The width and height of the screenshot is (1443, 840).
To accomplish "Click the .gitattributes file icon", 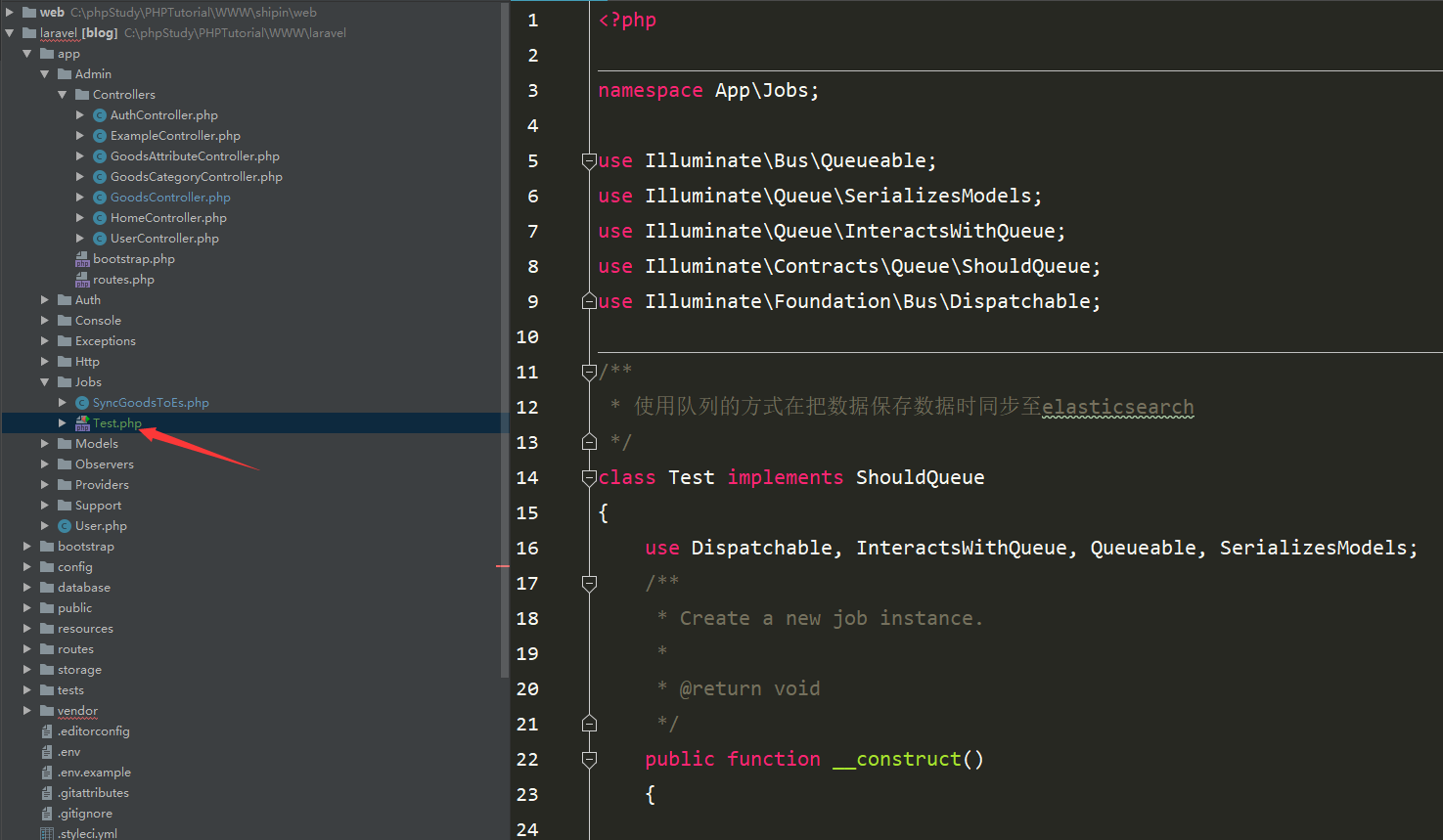I will tap(47, 793).
